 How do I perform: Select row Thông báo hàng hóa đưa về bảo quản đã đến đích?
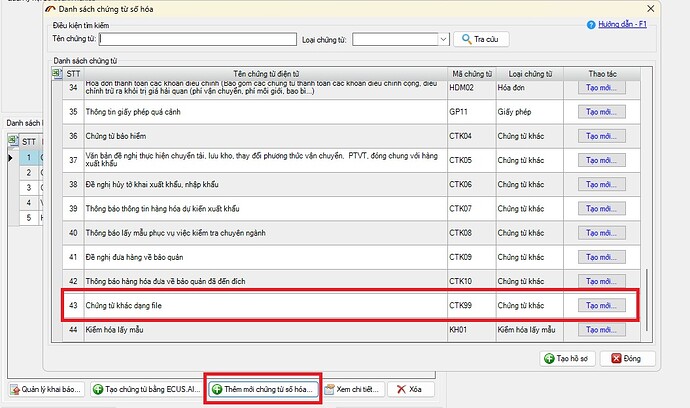click(x=351, y=281)
